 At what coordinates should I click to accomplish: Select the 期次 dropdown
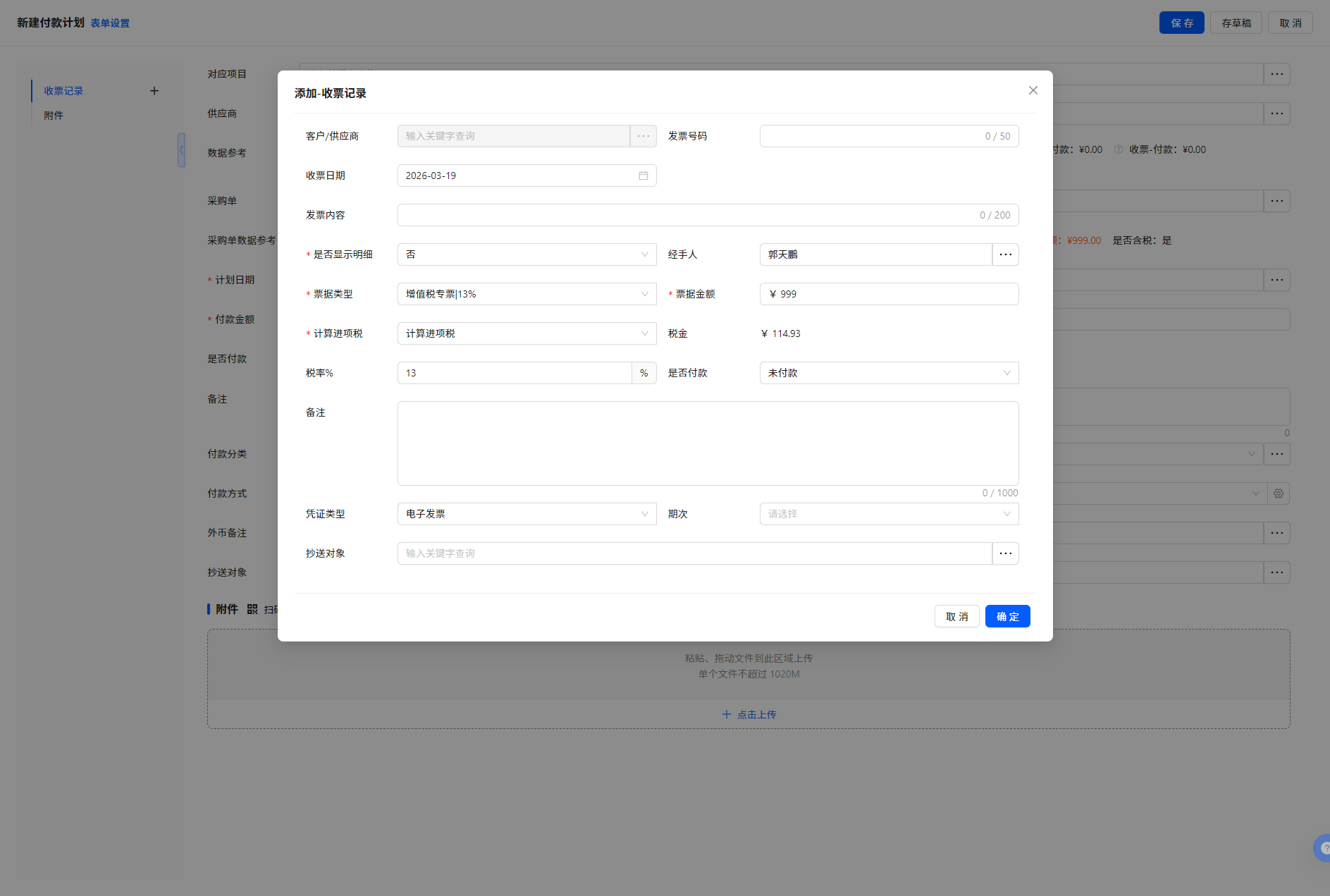888,514
